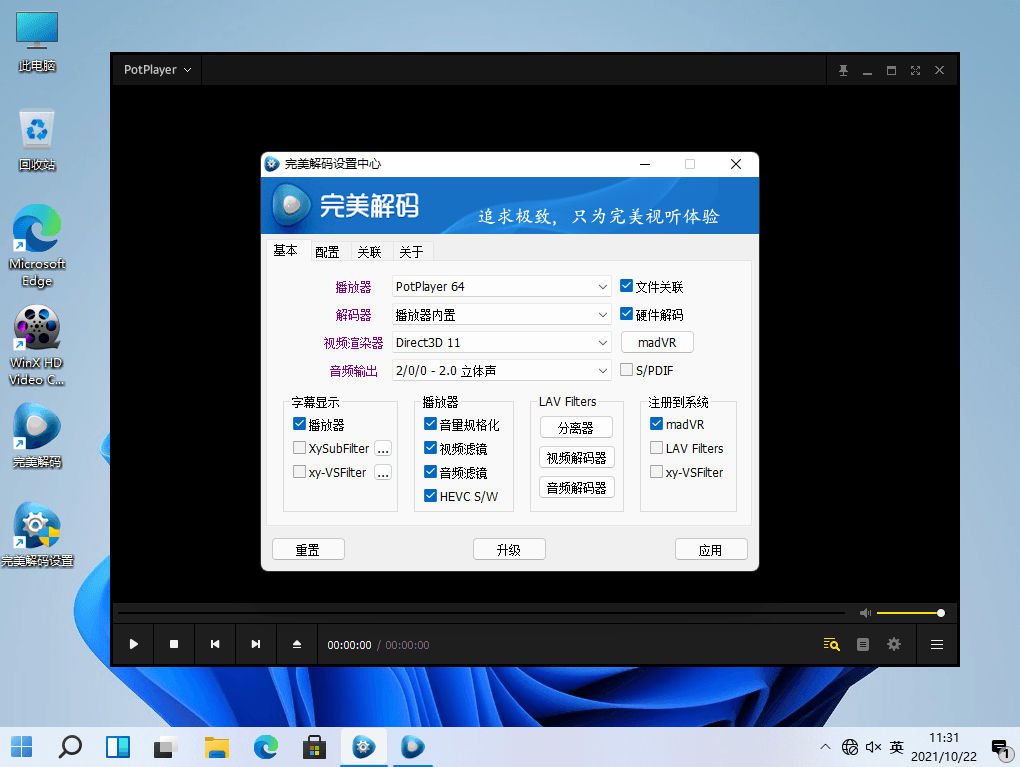The height and width of the screenshot is (767, 1020).
Task: Click 完美解码设置 taskbar icon
Action: click(364, 747)
